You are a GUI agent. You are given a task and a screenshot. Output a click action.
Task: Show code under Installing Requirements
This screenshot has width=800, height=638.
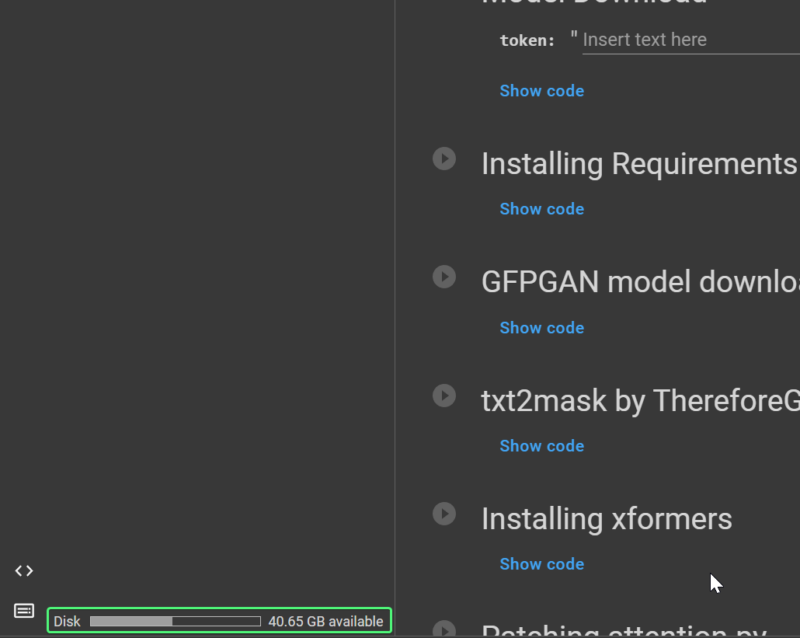click(541, 208)
